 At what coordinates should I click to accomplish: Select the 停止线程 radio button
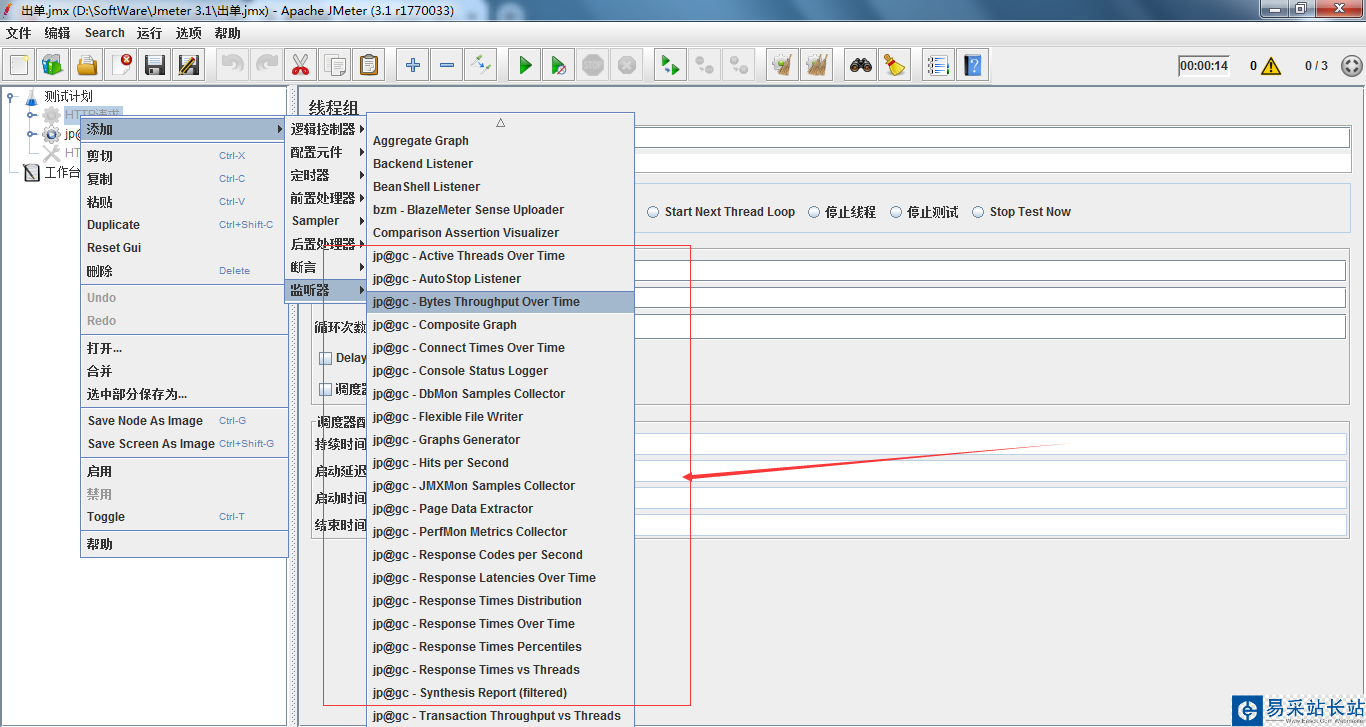(x=814, y=212)
